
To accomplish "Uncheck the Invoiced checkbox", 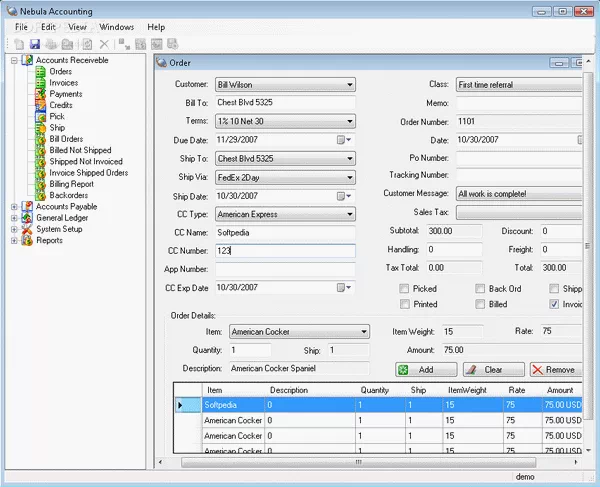I will (x=554, y=304).
